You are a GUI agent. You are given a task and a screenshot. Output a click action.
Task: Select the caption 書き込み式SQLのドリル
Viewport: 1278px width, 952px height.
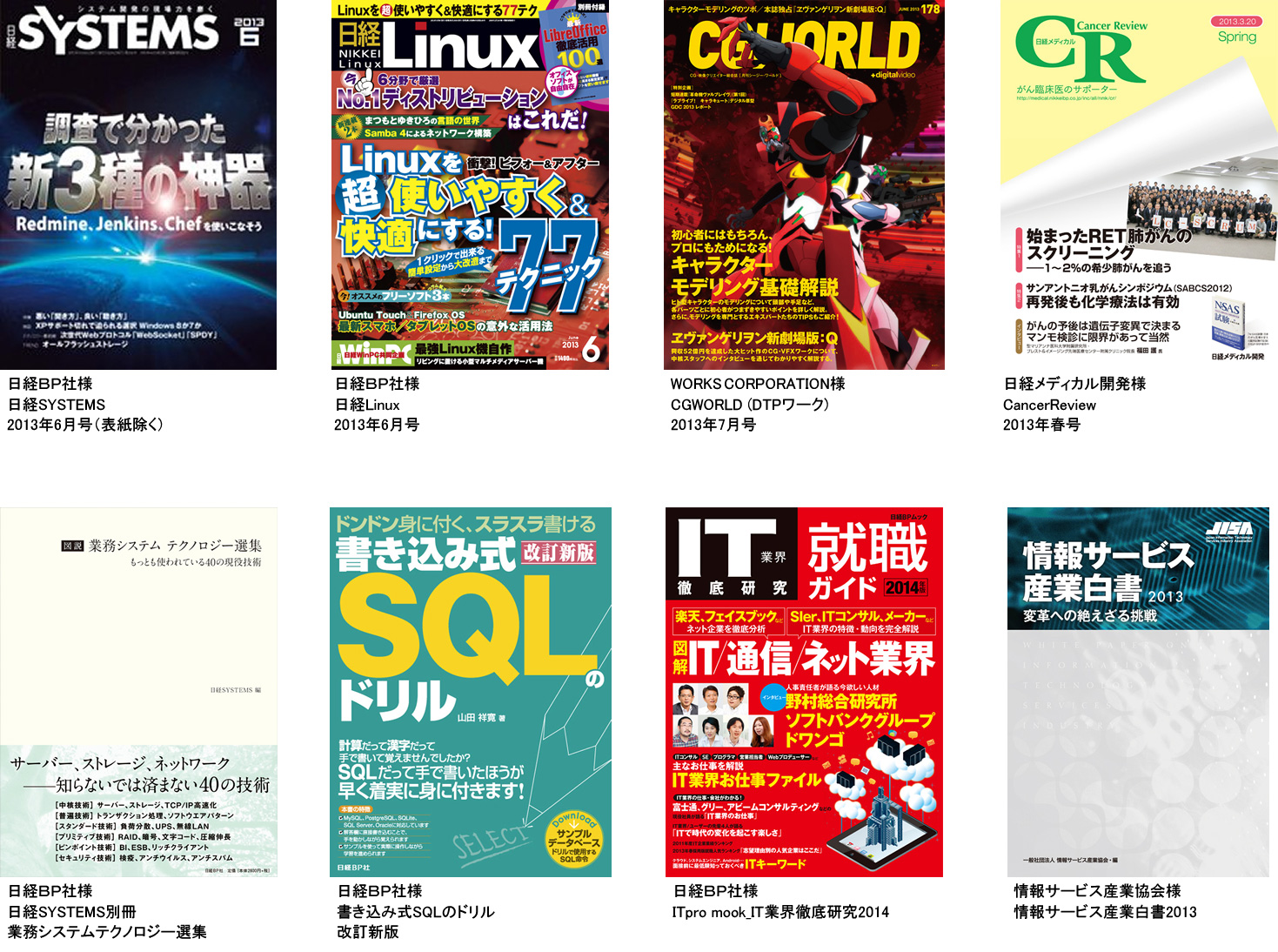point(416,912)
